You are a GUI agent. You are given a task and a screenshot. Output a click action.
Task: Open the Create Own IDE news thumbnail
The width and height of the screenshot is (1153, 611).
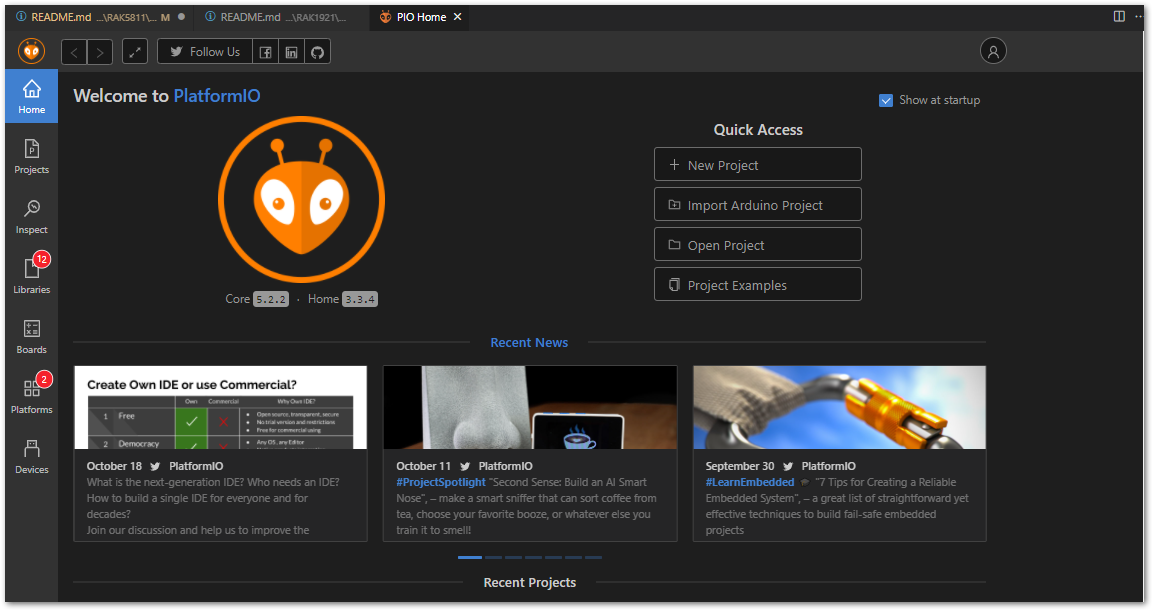coord(221,407)
